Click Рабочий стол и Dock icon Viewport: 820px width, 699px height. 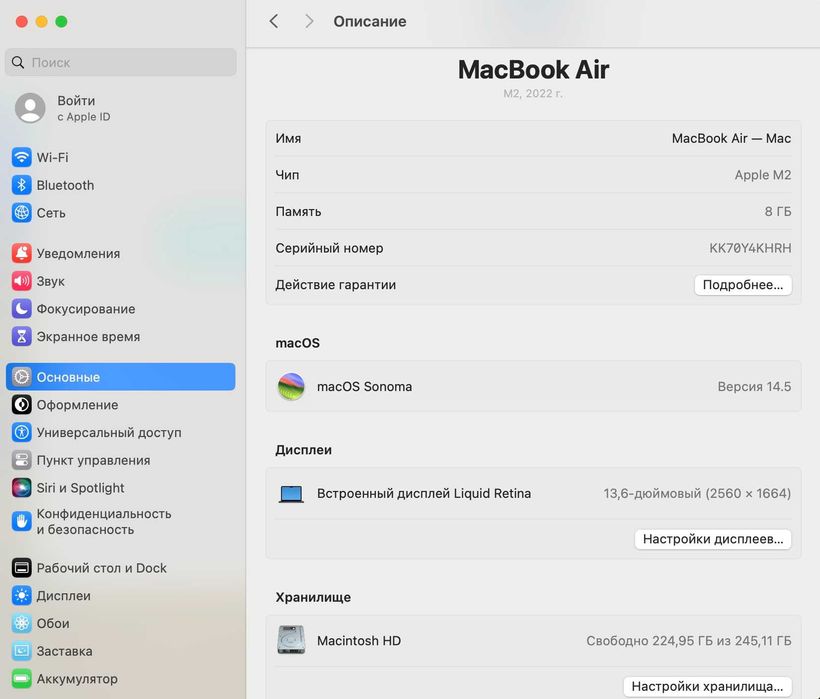pyautogui.click(x=21, y=568)
